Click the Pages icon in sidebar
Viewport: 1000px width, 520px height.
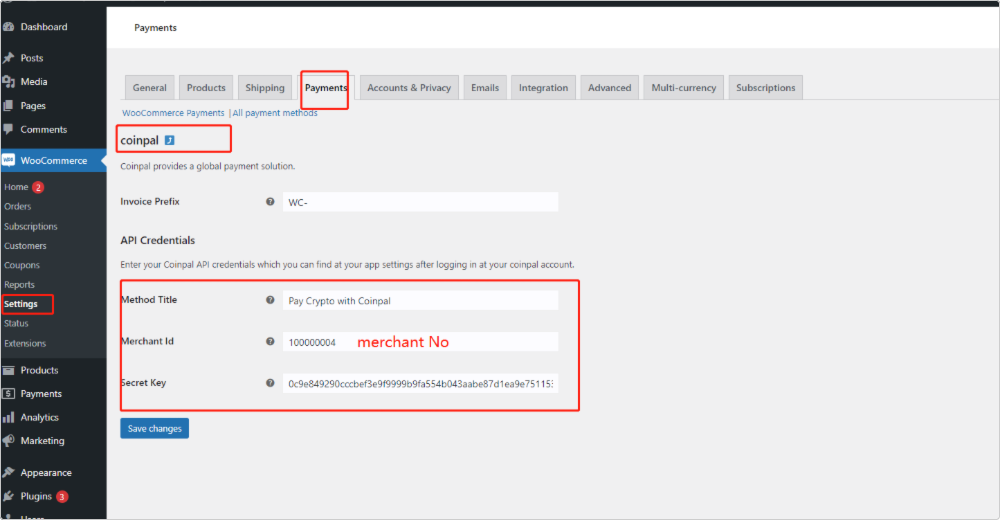(8, 106)
